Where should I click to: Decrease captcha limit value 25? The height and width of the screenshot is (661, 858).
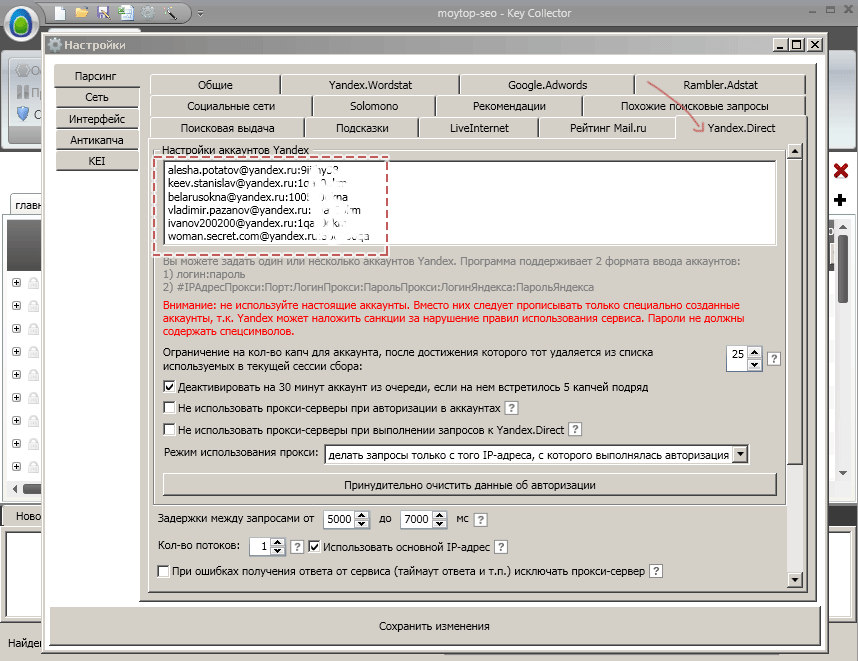pos(755,365)
